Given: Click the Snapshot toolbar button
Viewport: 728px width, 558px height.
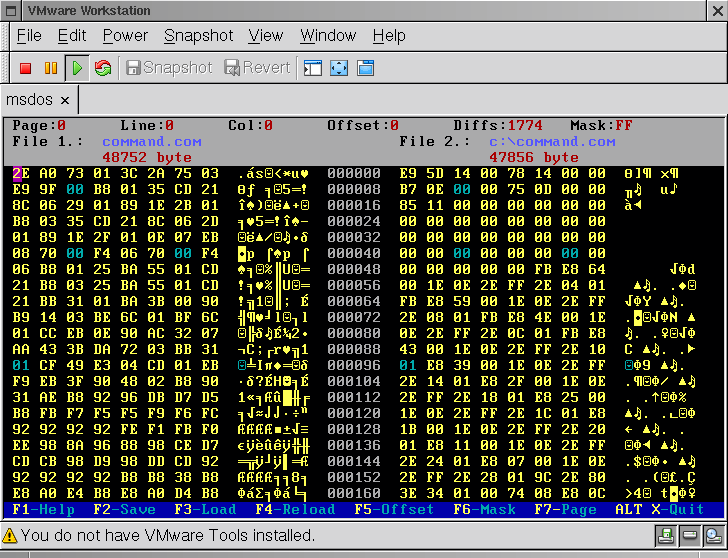Looking at the screenshot, I should pos(168,68).
